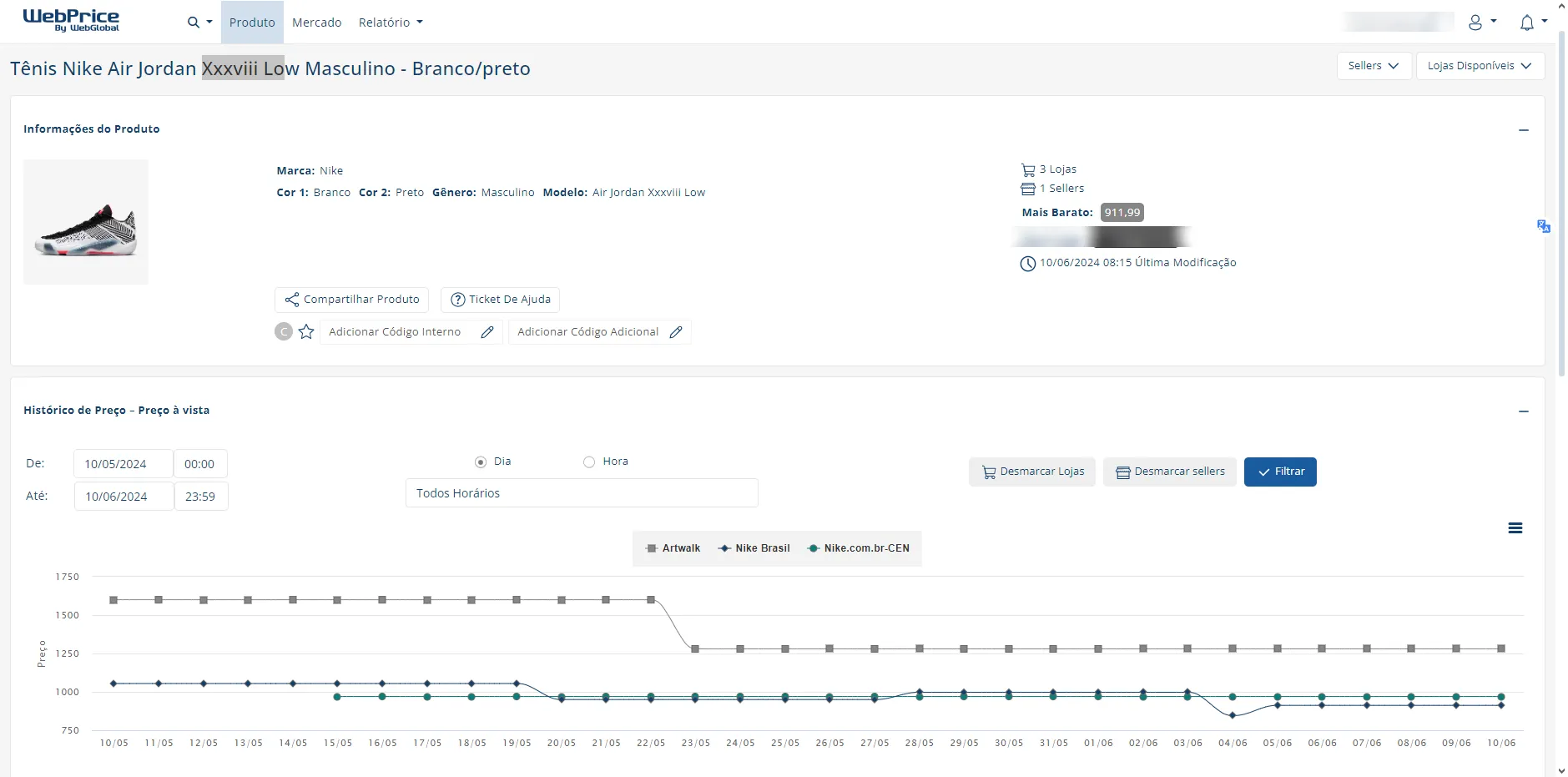Click Nike.com.br-CEN data point on 15/05

[x=337, y=697]
